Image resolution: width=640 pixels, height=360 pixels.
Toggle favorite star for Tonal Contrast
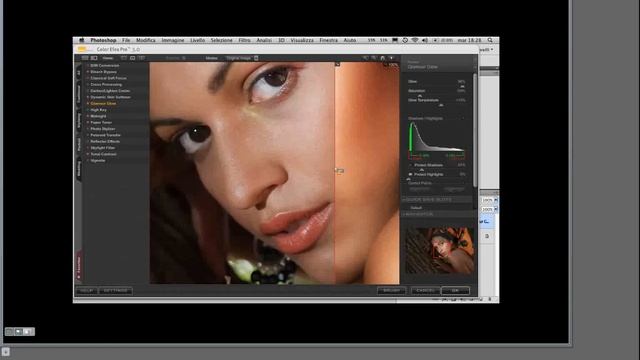87,154
